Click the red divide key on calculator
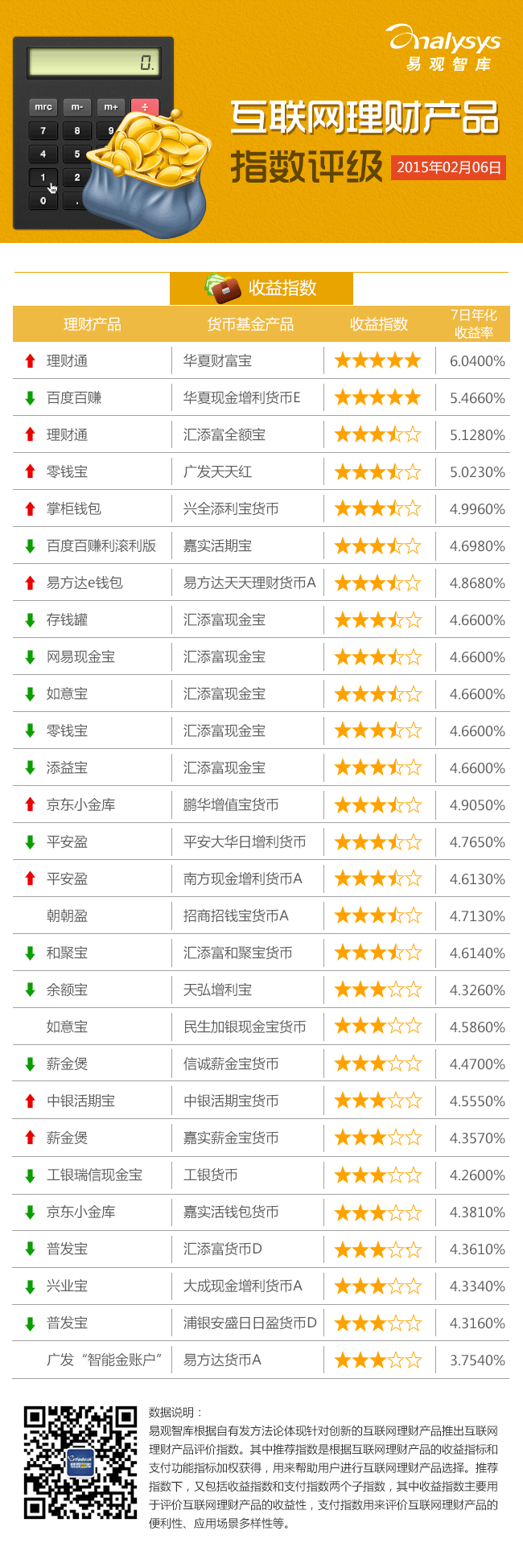This screenshot has height=1568, width=523. click(145, 107)
